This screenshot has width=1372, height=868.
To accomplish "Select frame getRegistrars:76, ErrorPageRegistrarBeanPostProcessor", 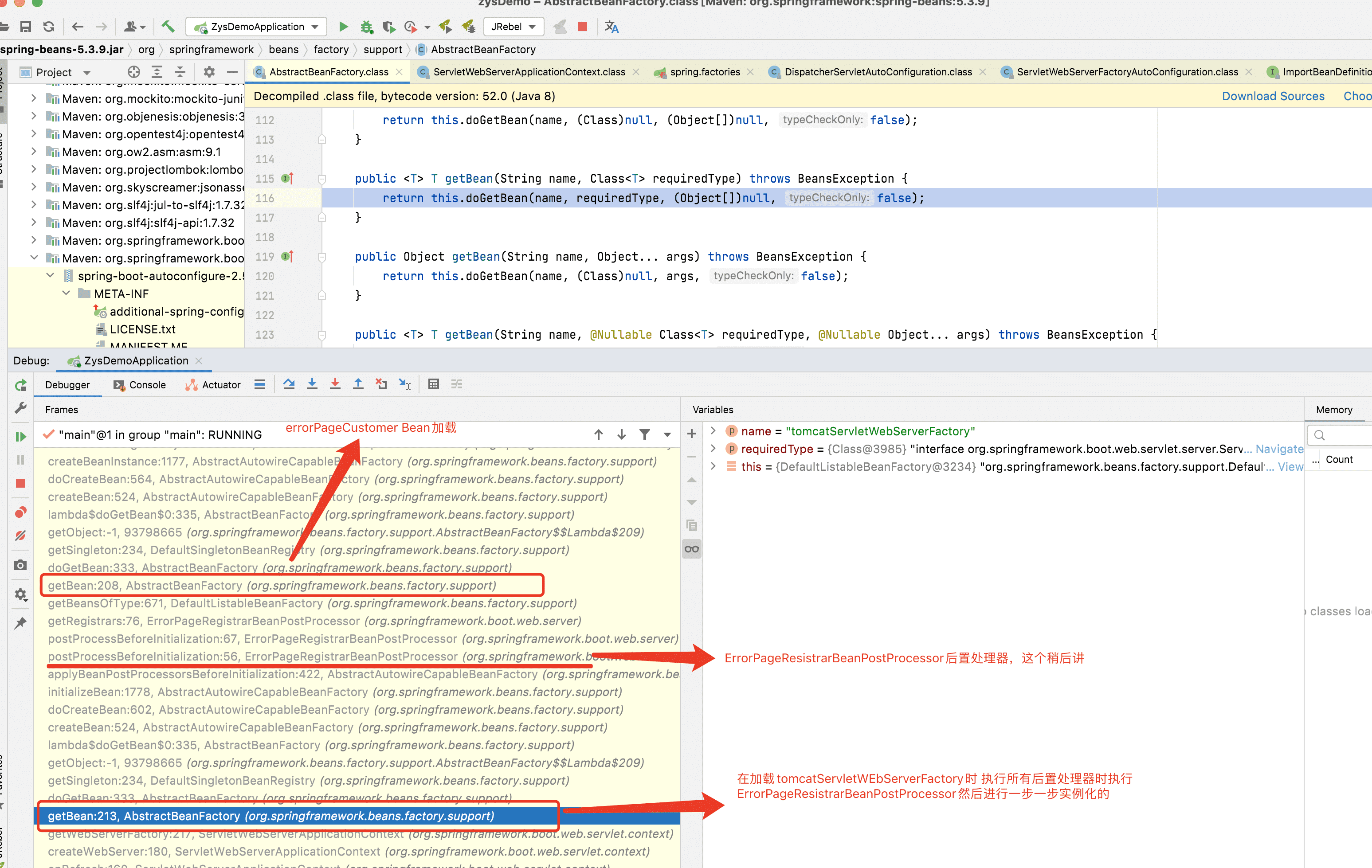I will pyautogui.click(x=357, y=621).
